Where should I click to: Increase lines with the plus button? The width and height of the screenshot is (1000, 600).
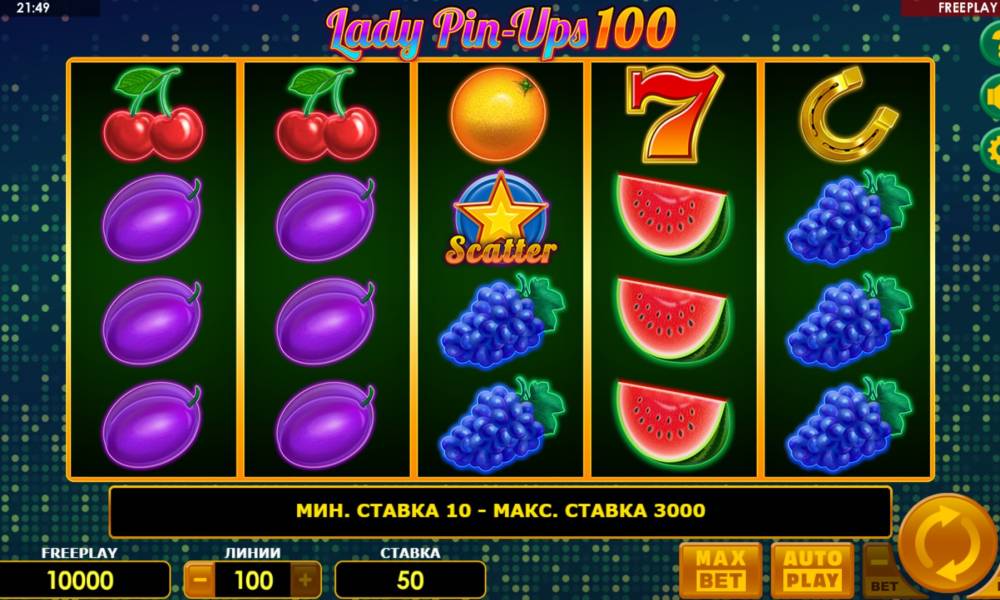click(x=305, y=580)
